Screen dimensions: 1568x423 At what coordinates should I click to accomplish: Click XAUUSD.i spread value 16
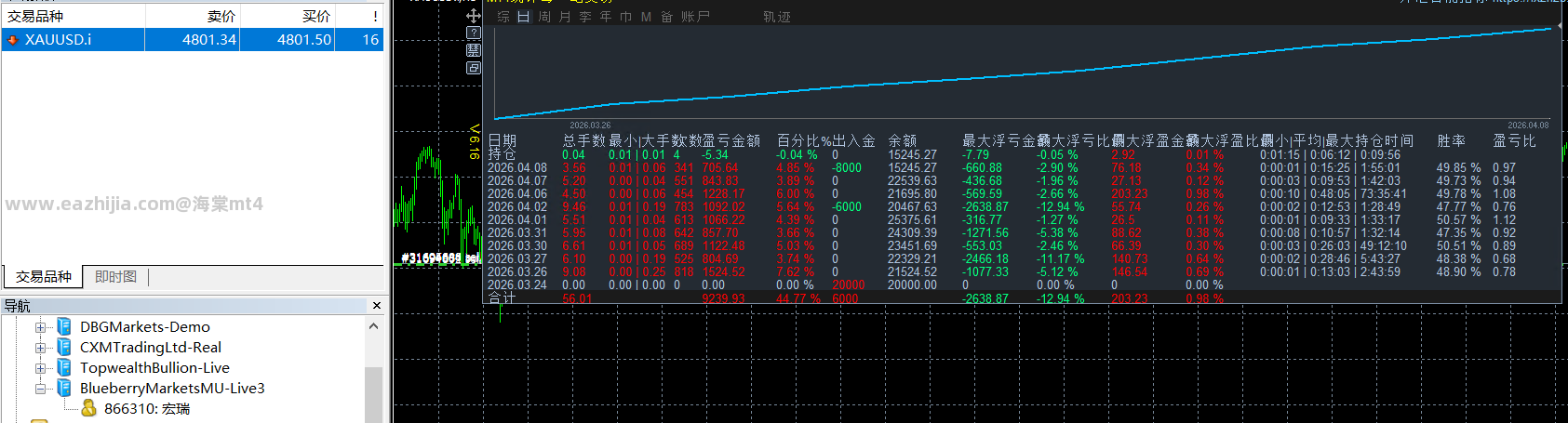pos(370,40)
